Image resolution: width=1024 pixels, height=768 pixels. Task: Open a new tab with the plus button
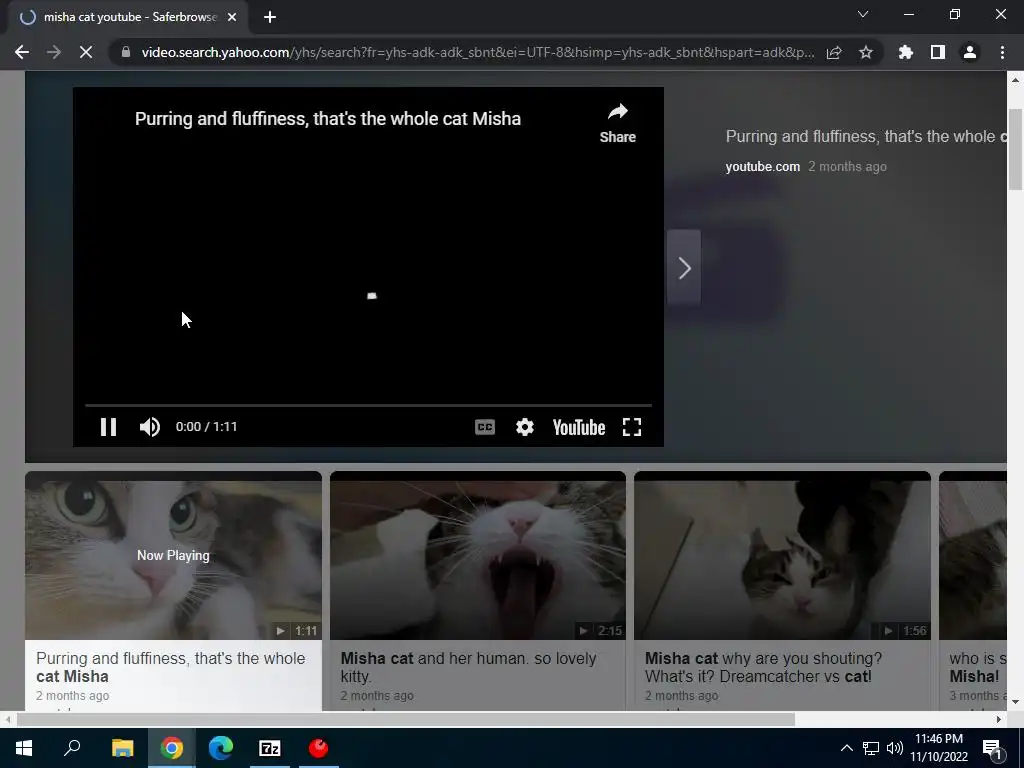pos(270,17)
